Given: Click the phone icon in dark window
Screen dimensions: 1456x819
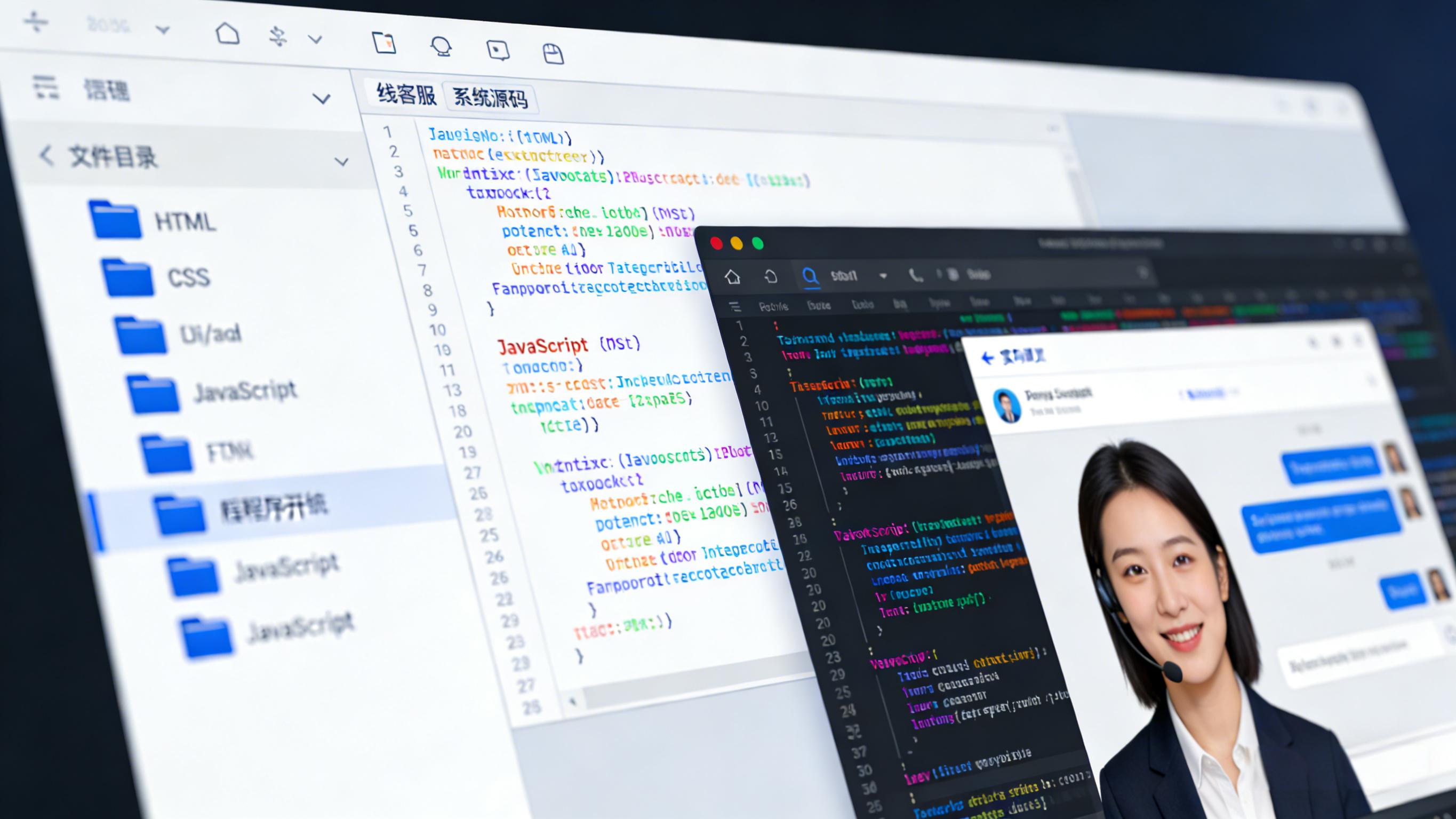Looking at the screenshot, I should [x=915, y=275].
